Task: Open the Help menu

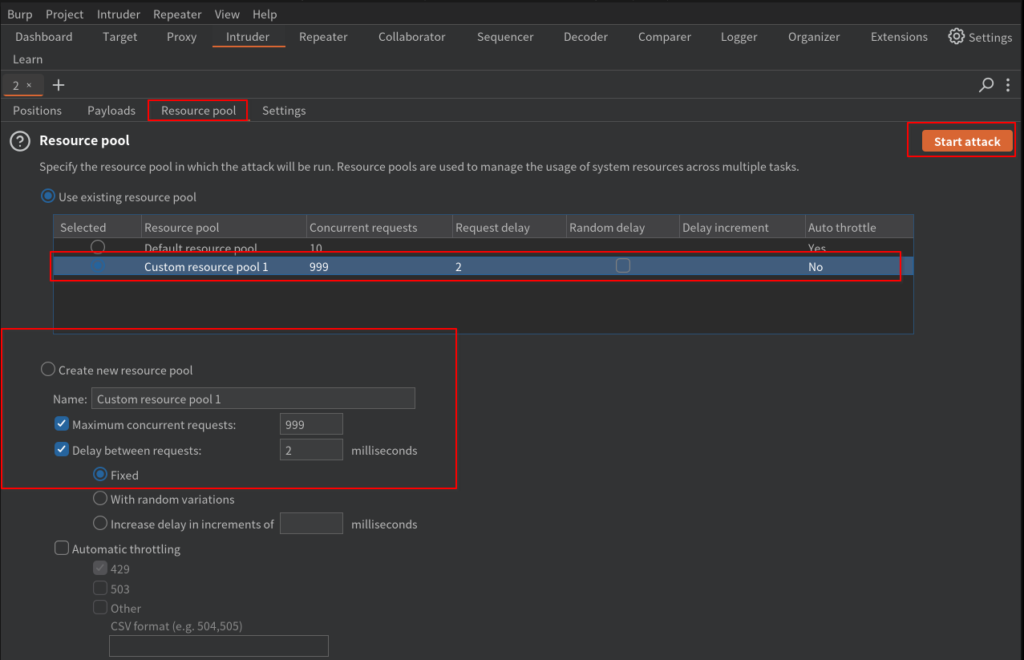Action: (264, 14)
